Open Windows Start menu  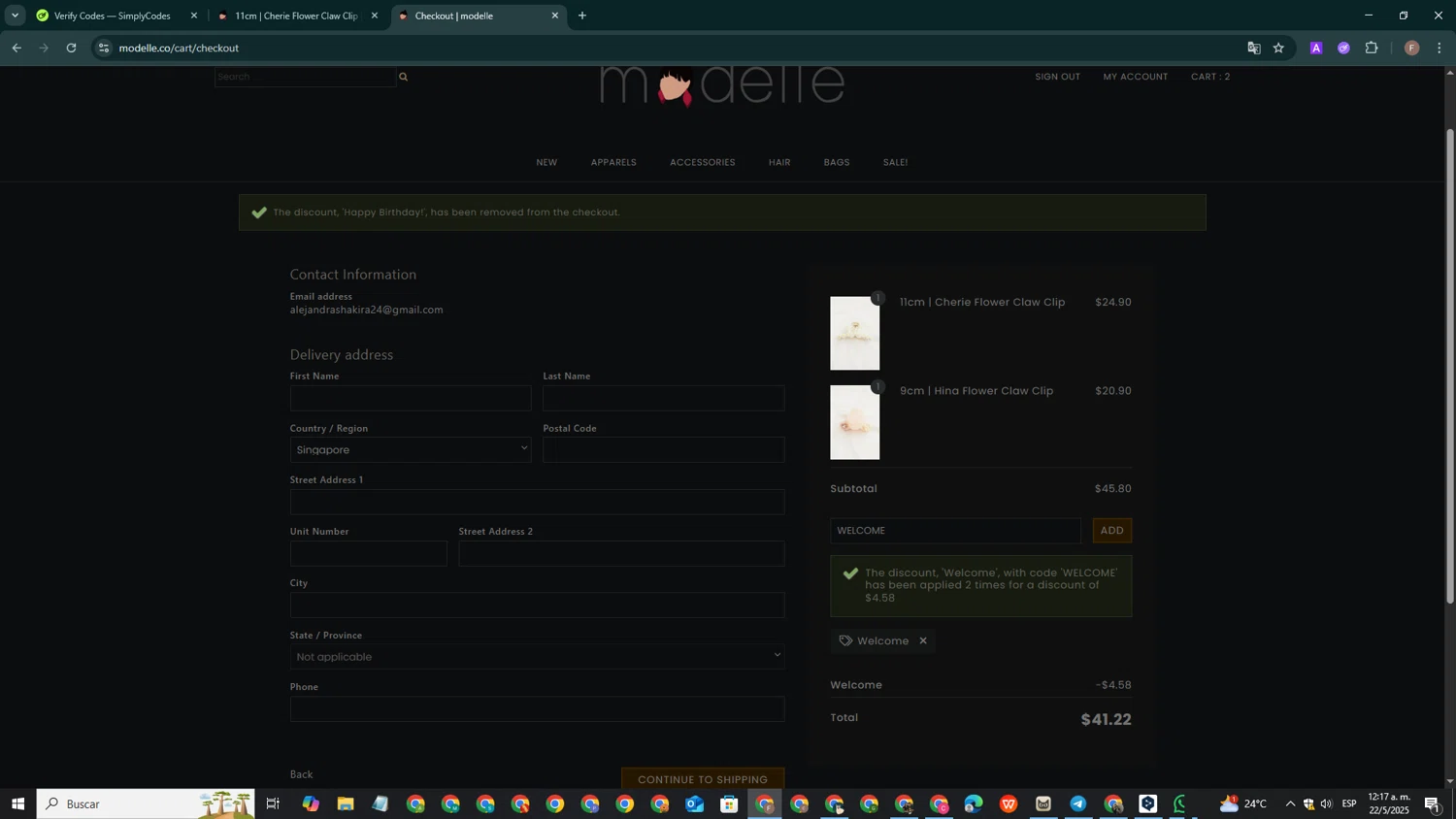point(17,803)
